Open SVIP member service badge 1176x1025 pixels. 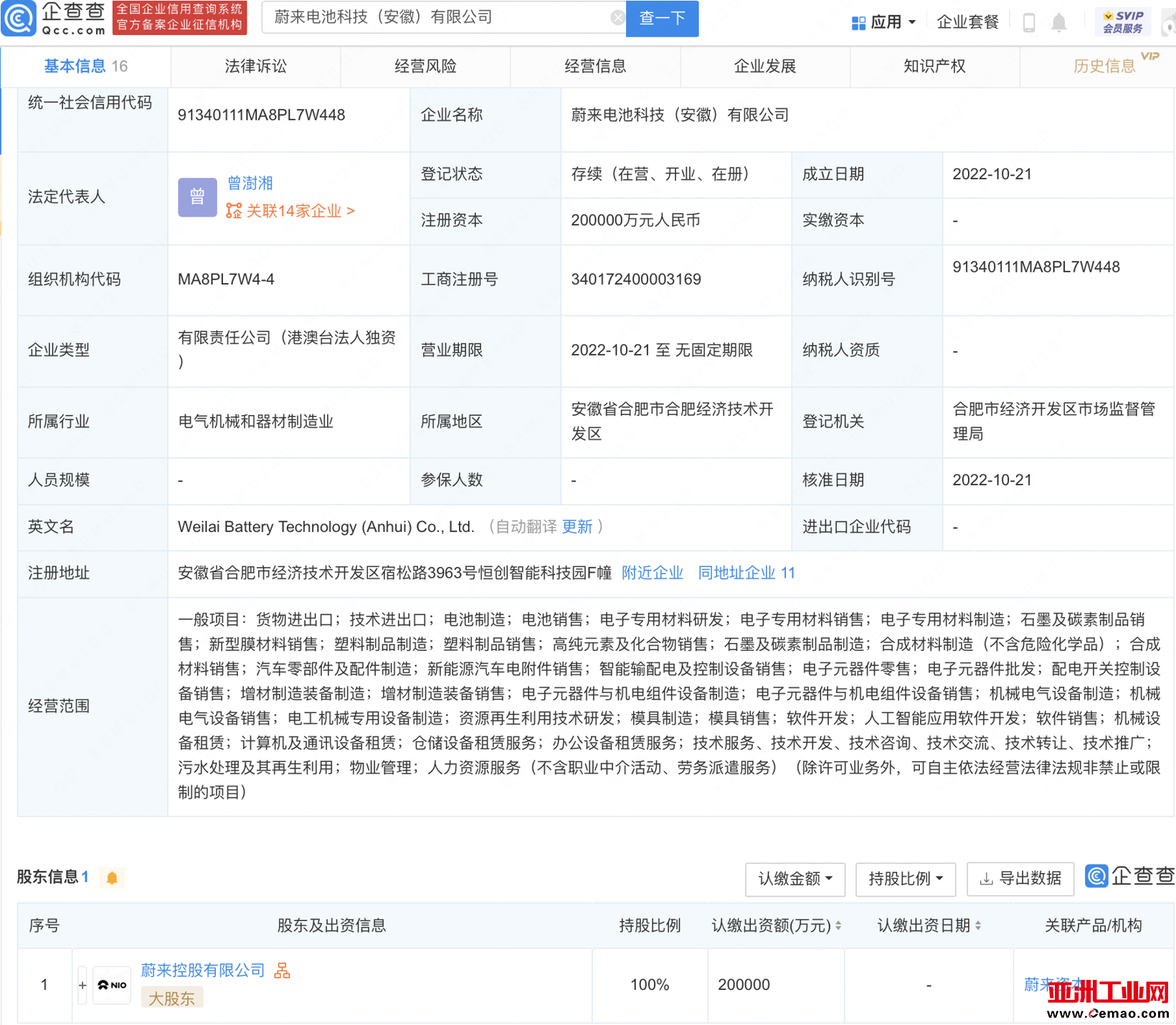click(1123, 22)
